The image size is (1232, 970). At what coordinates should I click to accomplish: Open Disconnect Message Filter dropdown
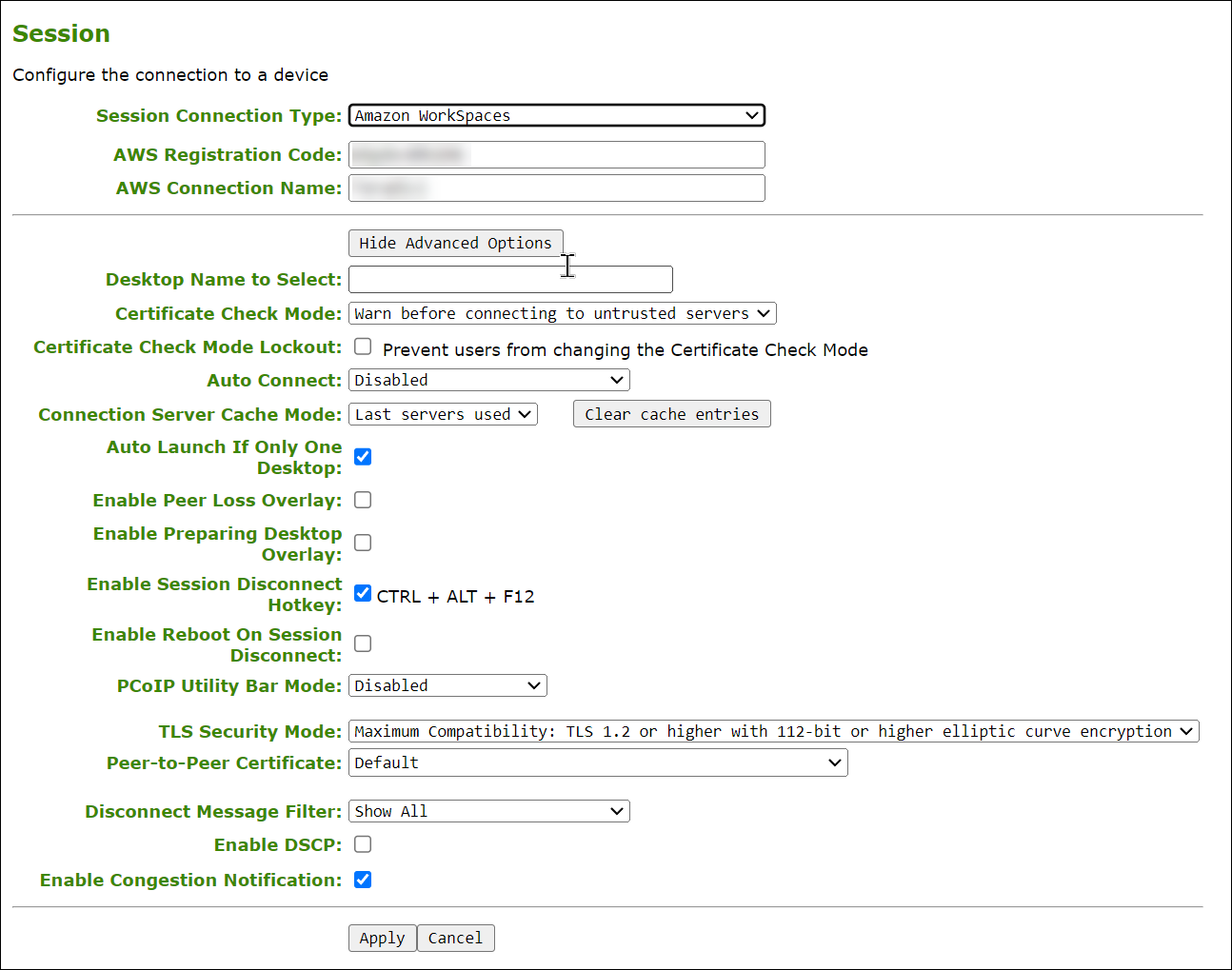[489, 811]
